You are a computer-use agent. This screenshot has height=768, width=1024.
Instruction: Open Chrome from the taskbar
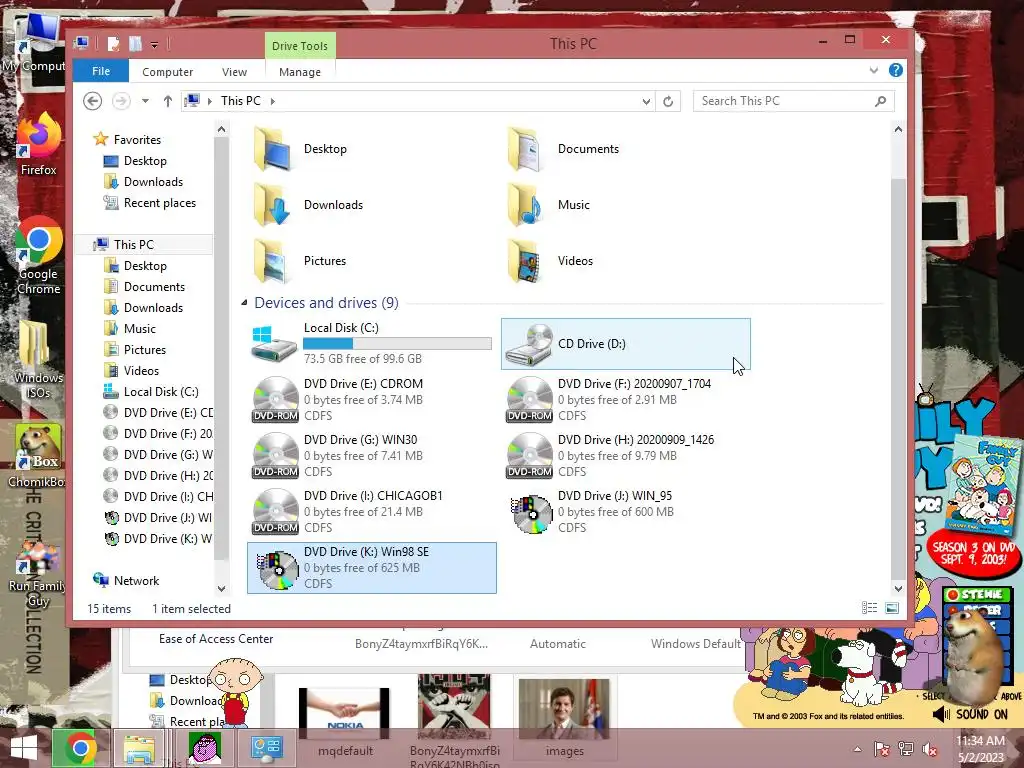click(x=80, y=748)
